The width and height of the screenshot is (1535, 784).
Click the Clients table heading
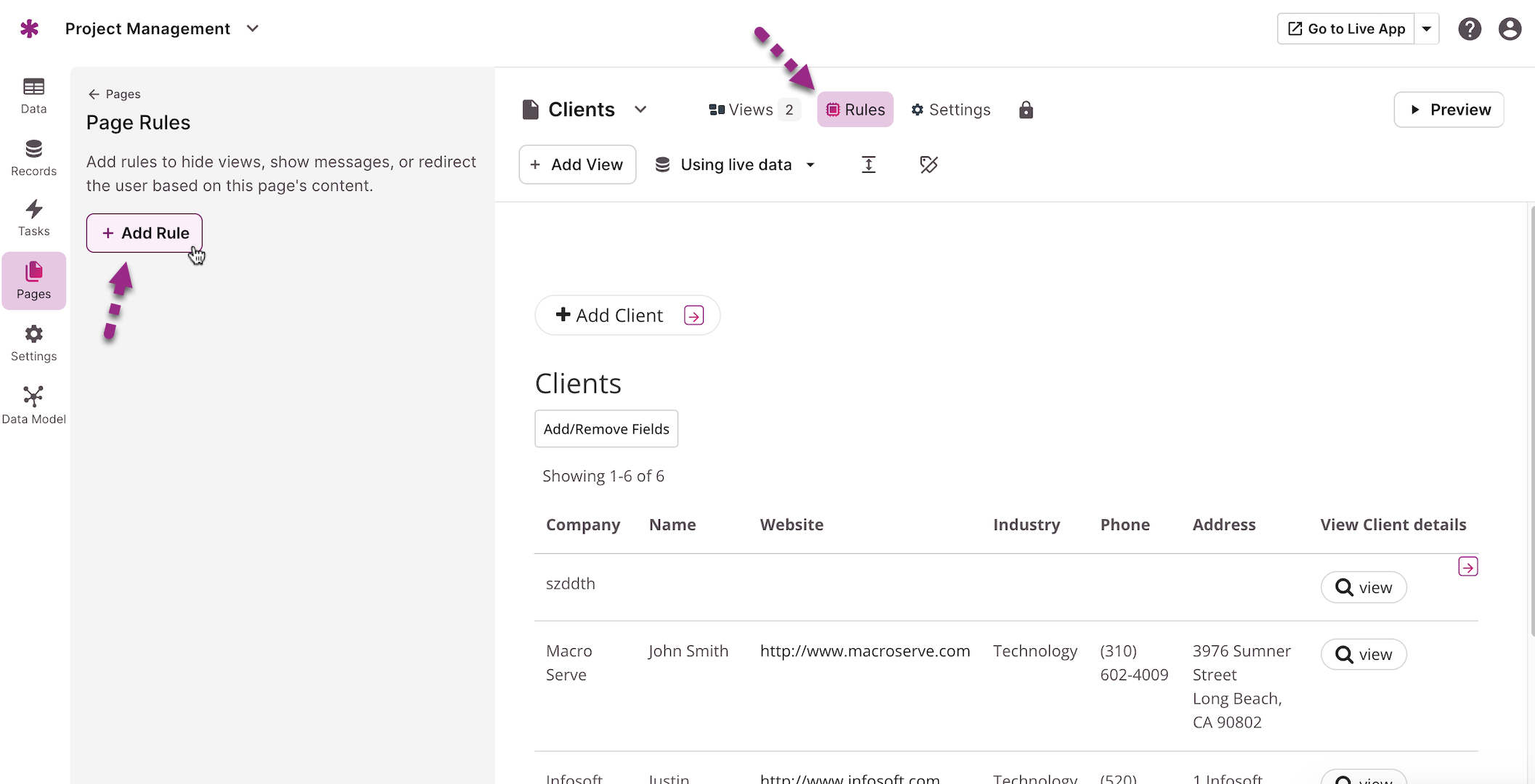coord(578,383)
